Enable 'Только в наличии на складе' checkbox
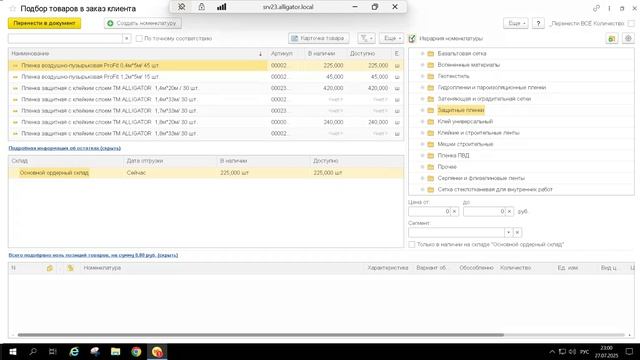The image size is (640, 360). coord(412,244)
